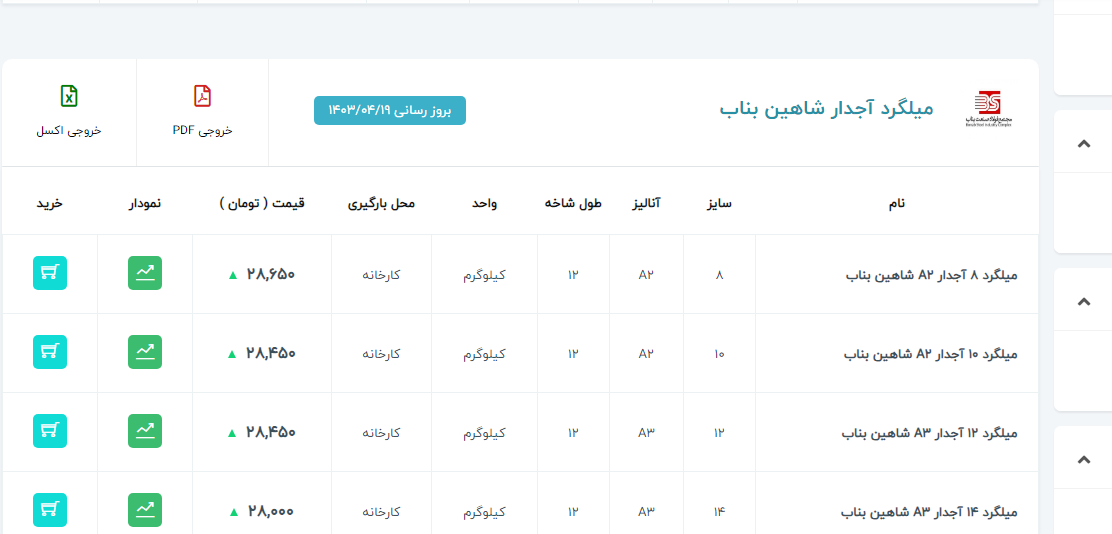The height and width of the screenshot is (534, 1112).
Task: Click the PDF export icon
Action: [x=202, y=97]
